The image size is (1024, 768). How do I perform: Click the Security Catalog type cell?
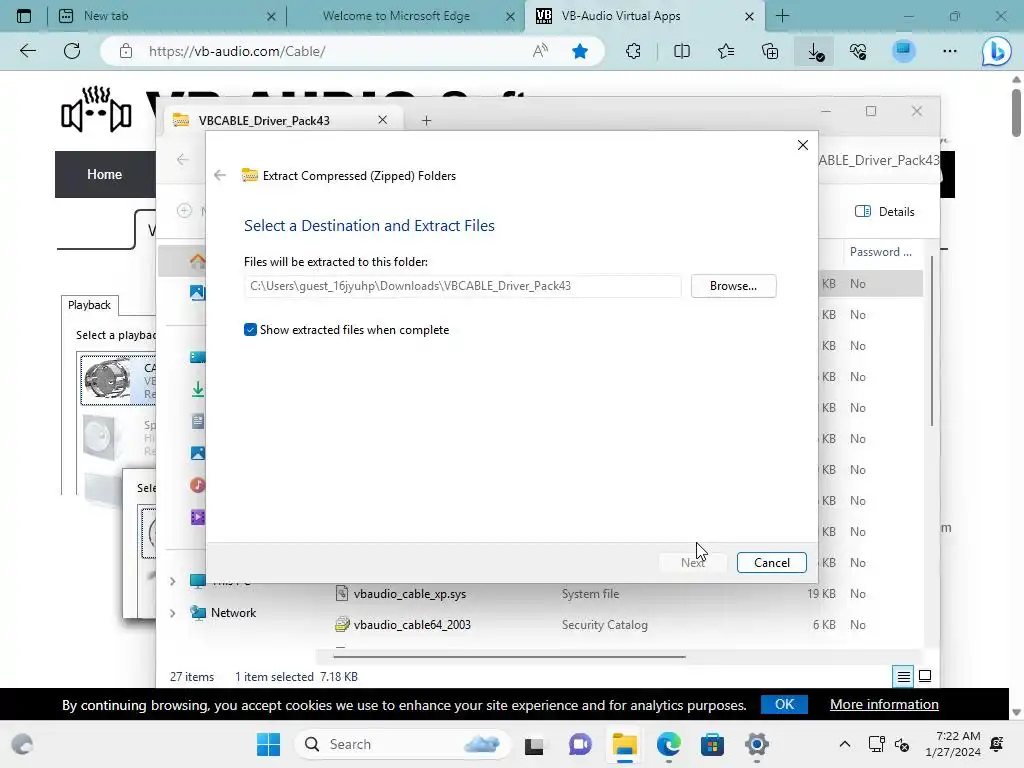[605, 625]
